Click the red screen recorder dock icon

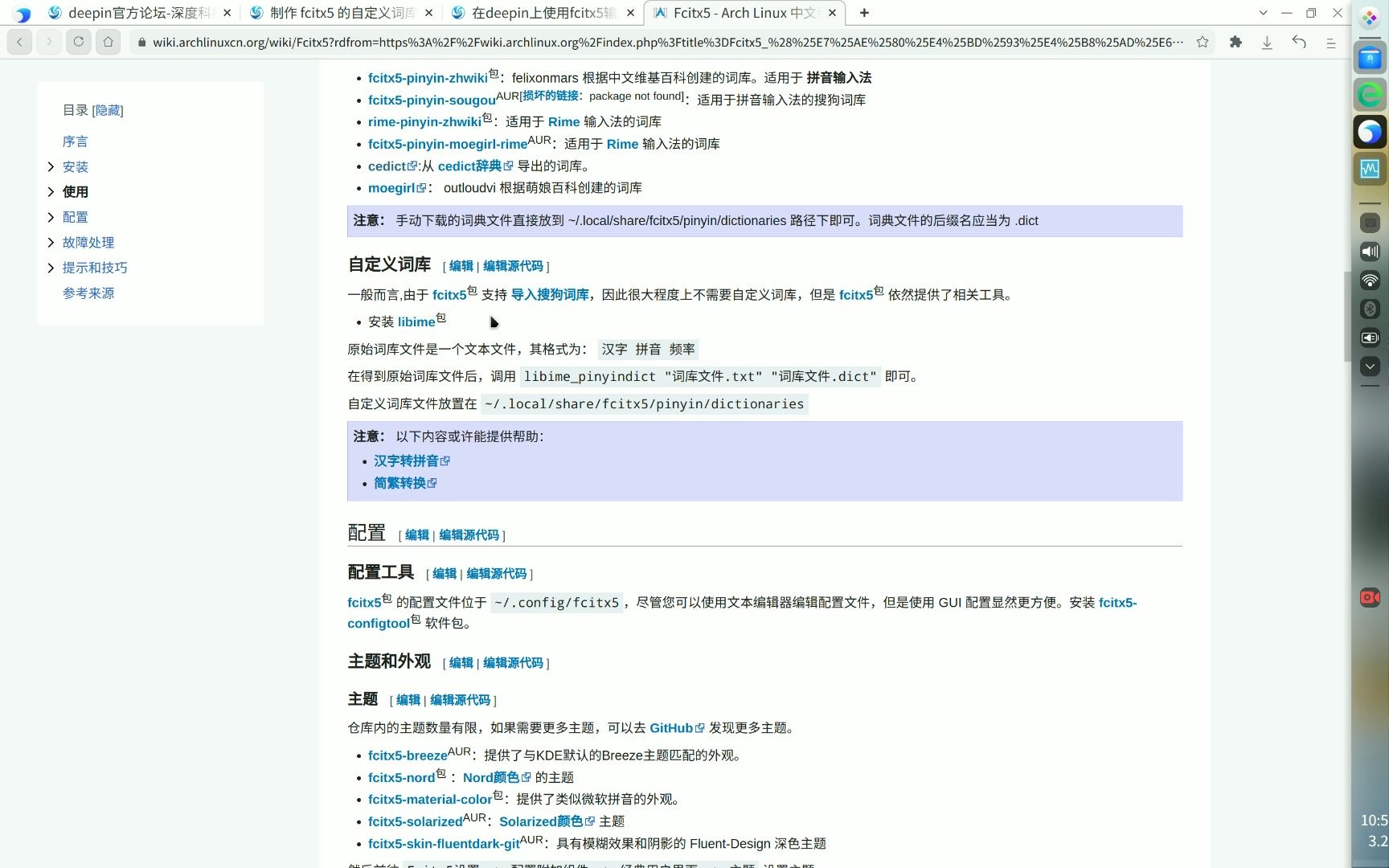1370,597
